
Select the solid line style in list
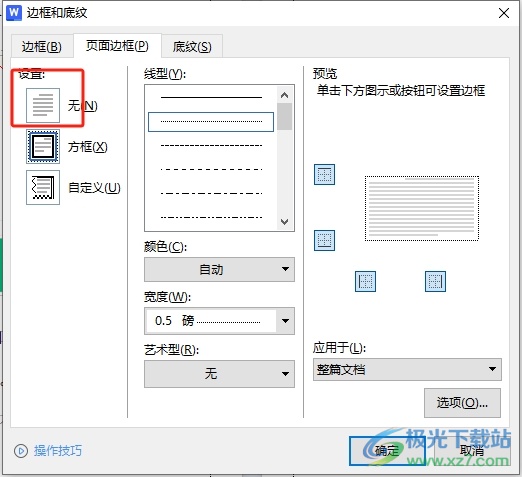pyautogui.click(x=211, y=97)
